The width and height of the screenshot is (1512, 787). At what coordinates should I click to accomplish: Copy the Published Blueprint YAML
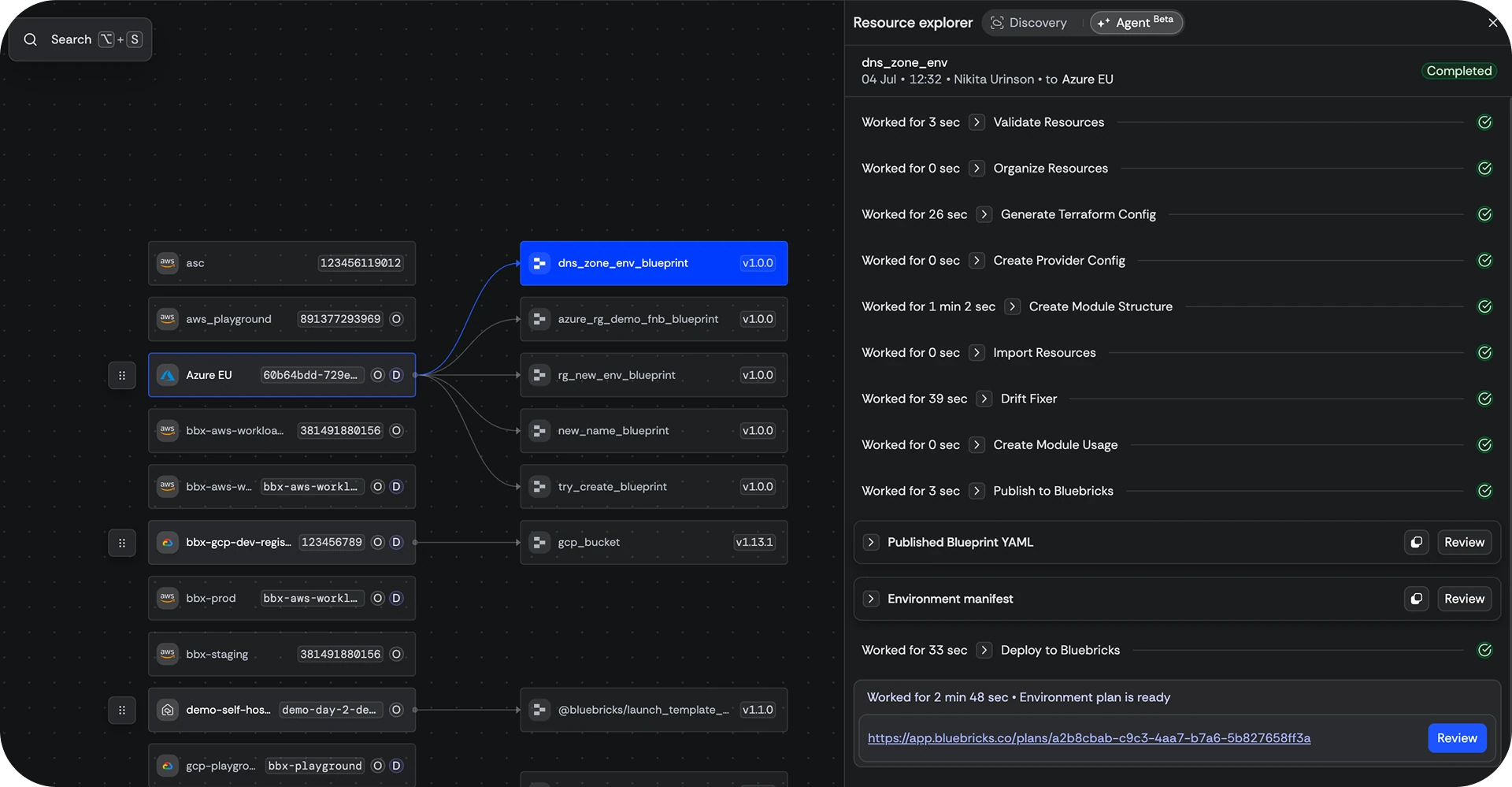click(x=1416, y=542)
